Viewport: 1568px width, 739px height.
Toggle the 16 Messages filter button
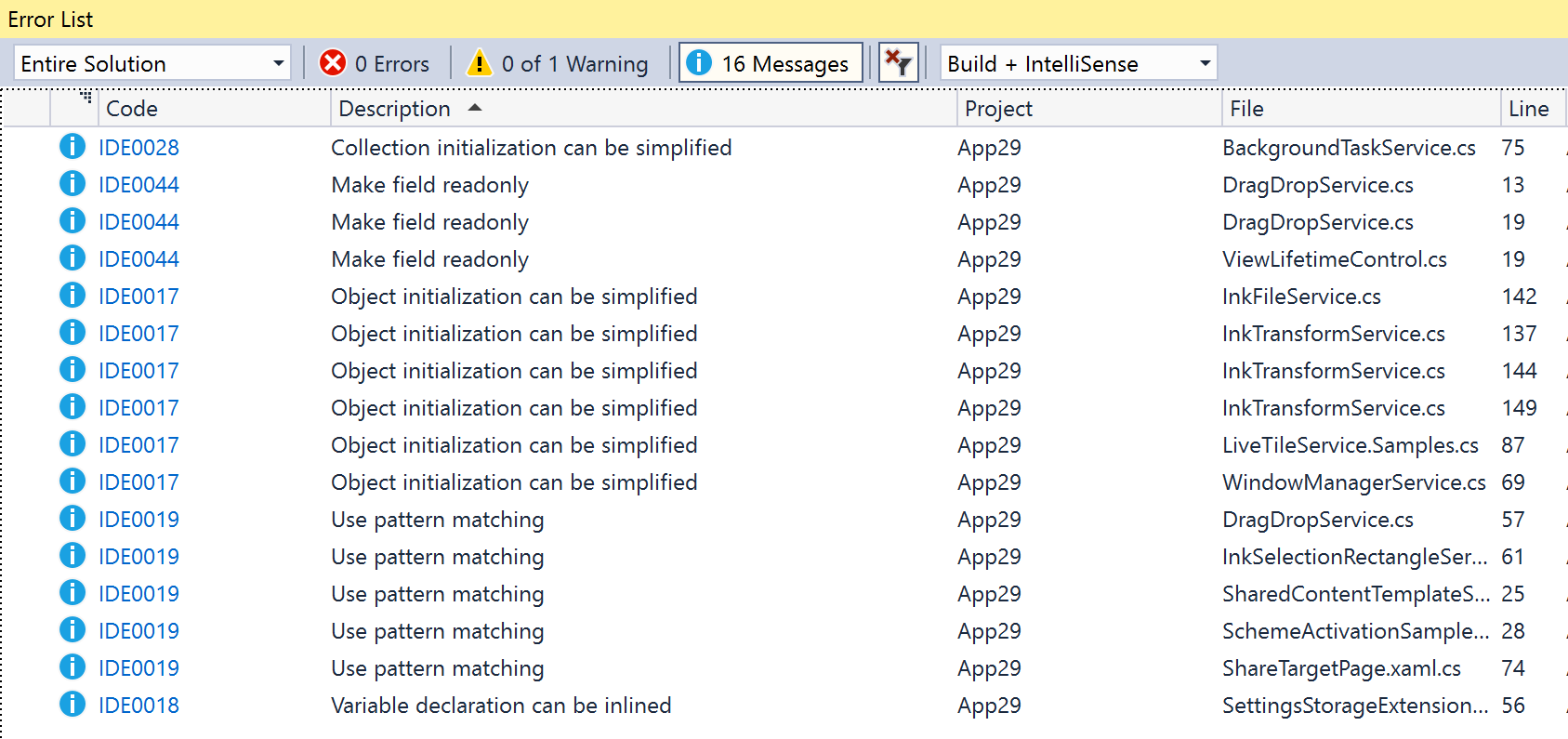tap(771, 63)
